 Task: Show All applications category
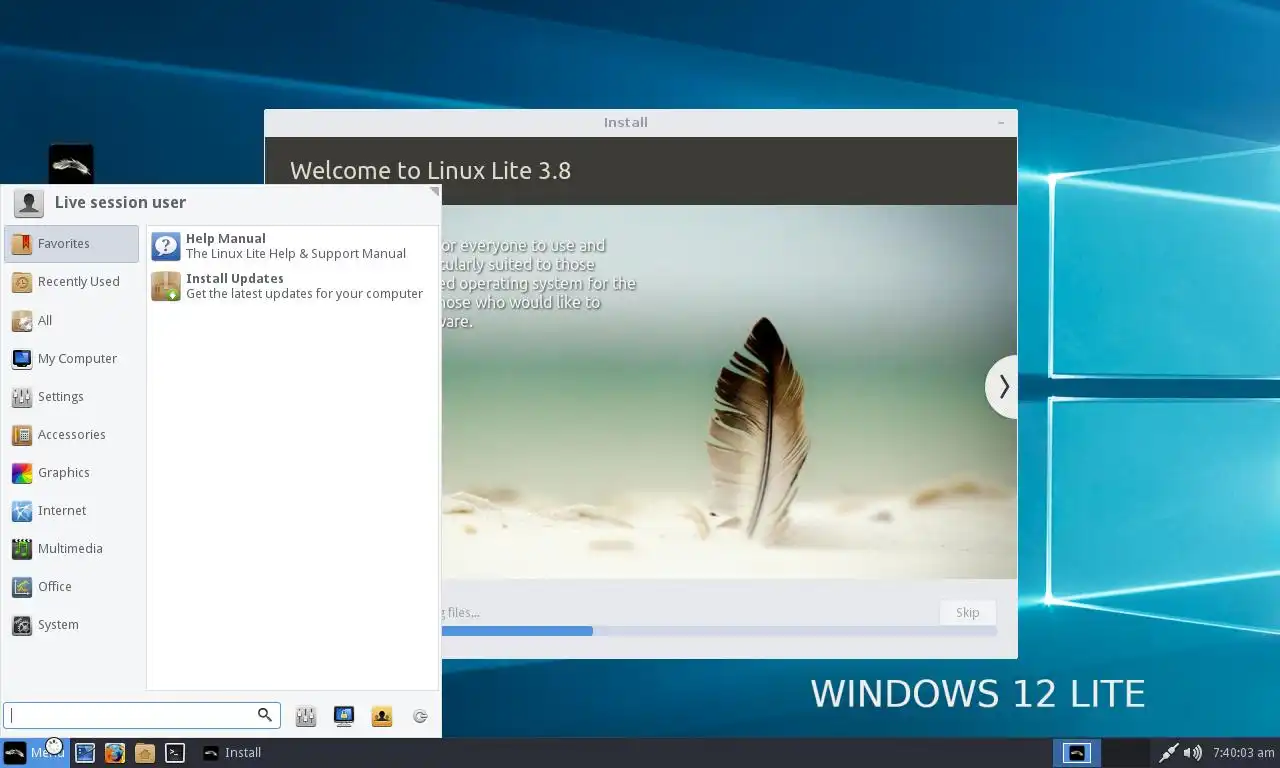click(x=72, y=320)
